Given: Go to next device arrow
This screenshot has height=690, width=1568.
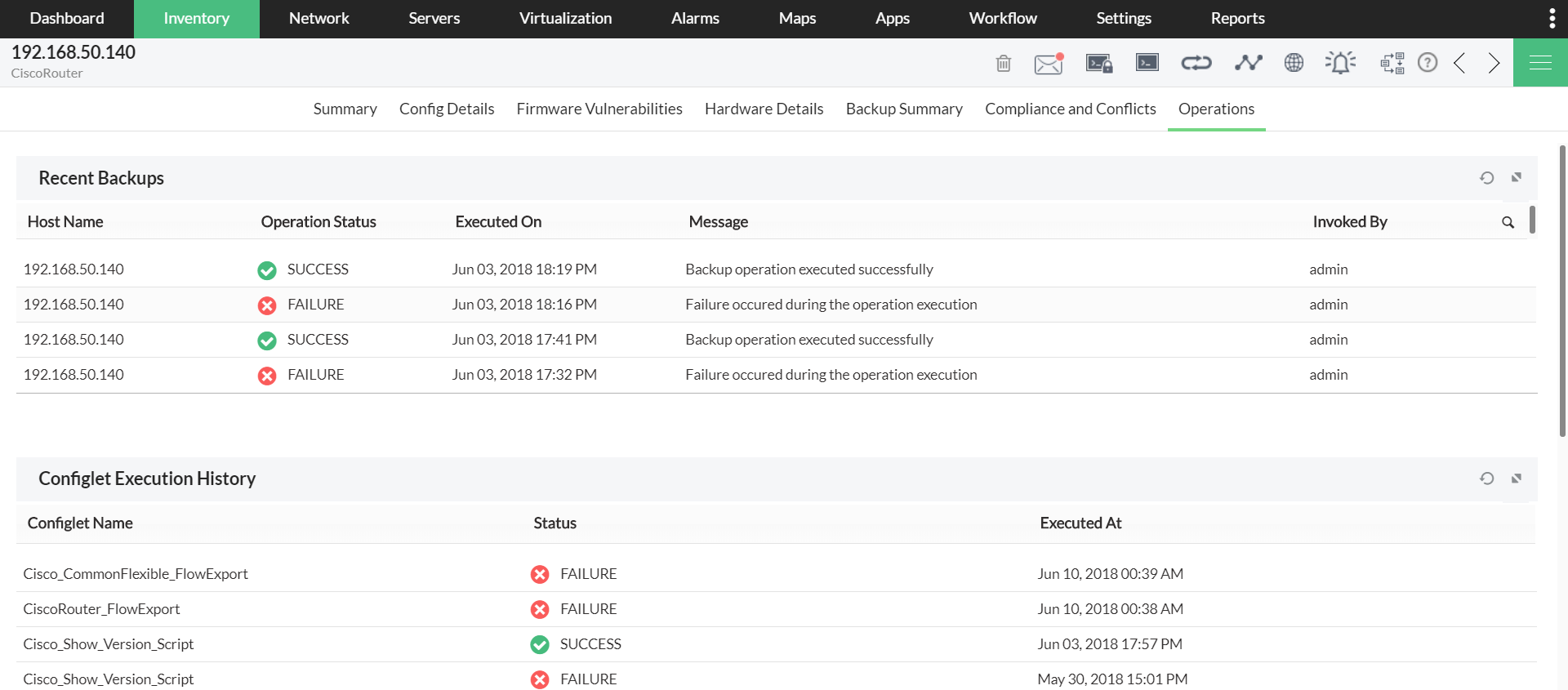Looking at the screenshot, I should [1494, 63].
